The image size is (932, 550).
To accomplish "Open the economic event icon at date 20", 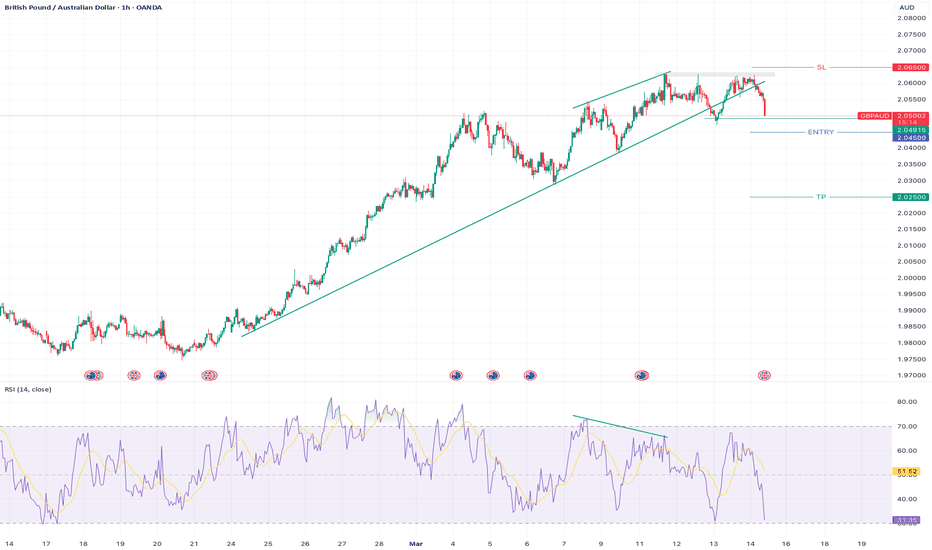I will (x=160, y=375).
